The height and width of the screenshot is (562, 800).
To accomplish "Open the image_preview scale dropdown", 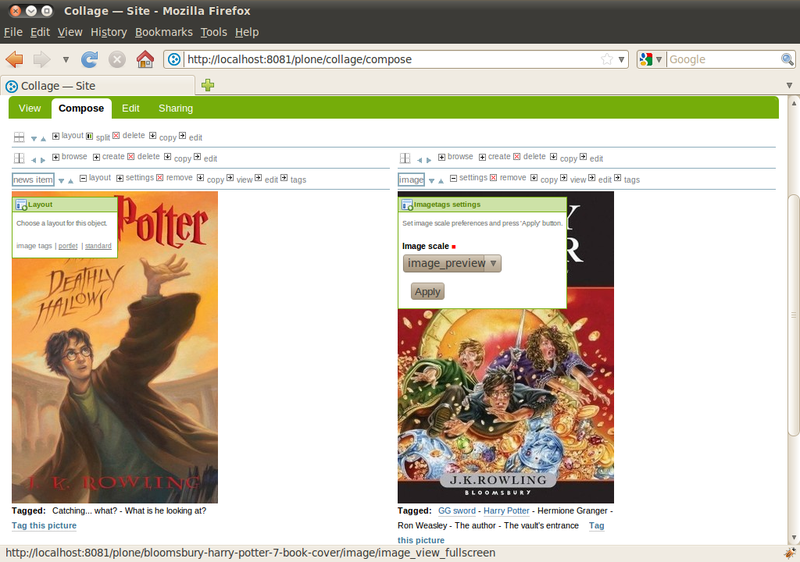I will [x=452, y=264].
